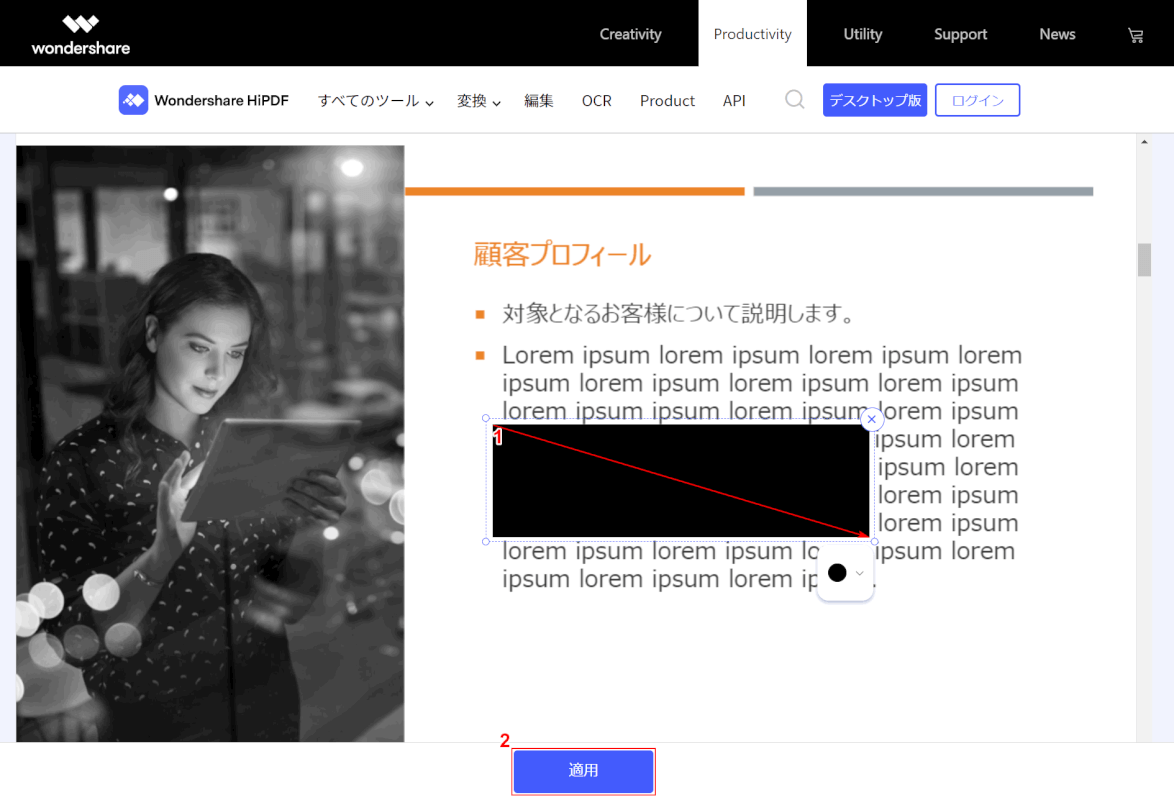The width and height of the screenshot is (1174, 800).
Task: Expand the すべてのツール menu
Action: 375,101
